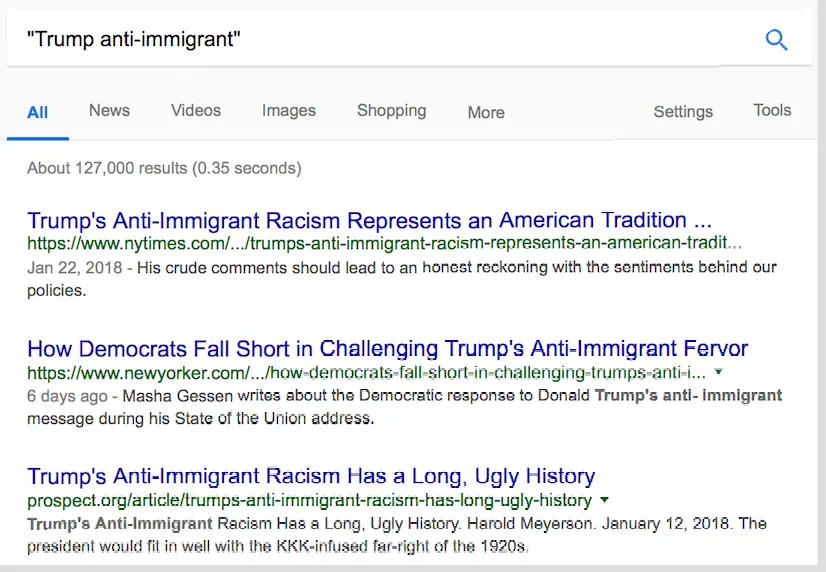Expand the More search categories menu

tap(486, 112)
